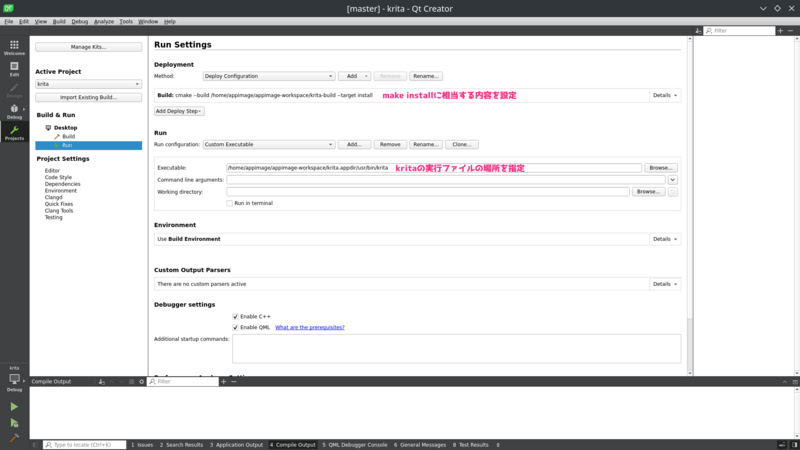The width and height of the screenshot is (800, 450).
Task: Browse for the Executable path
Action: (x=661, y=168)
